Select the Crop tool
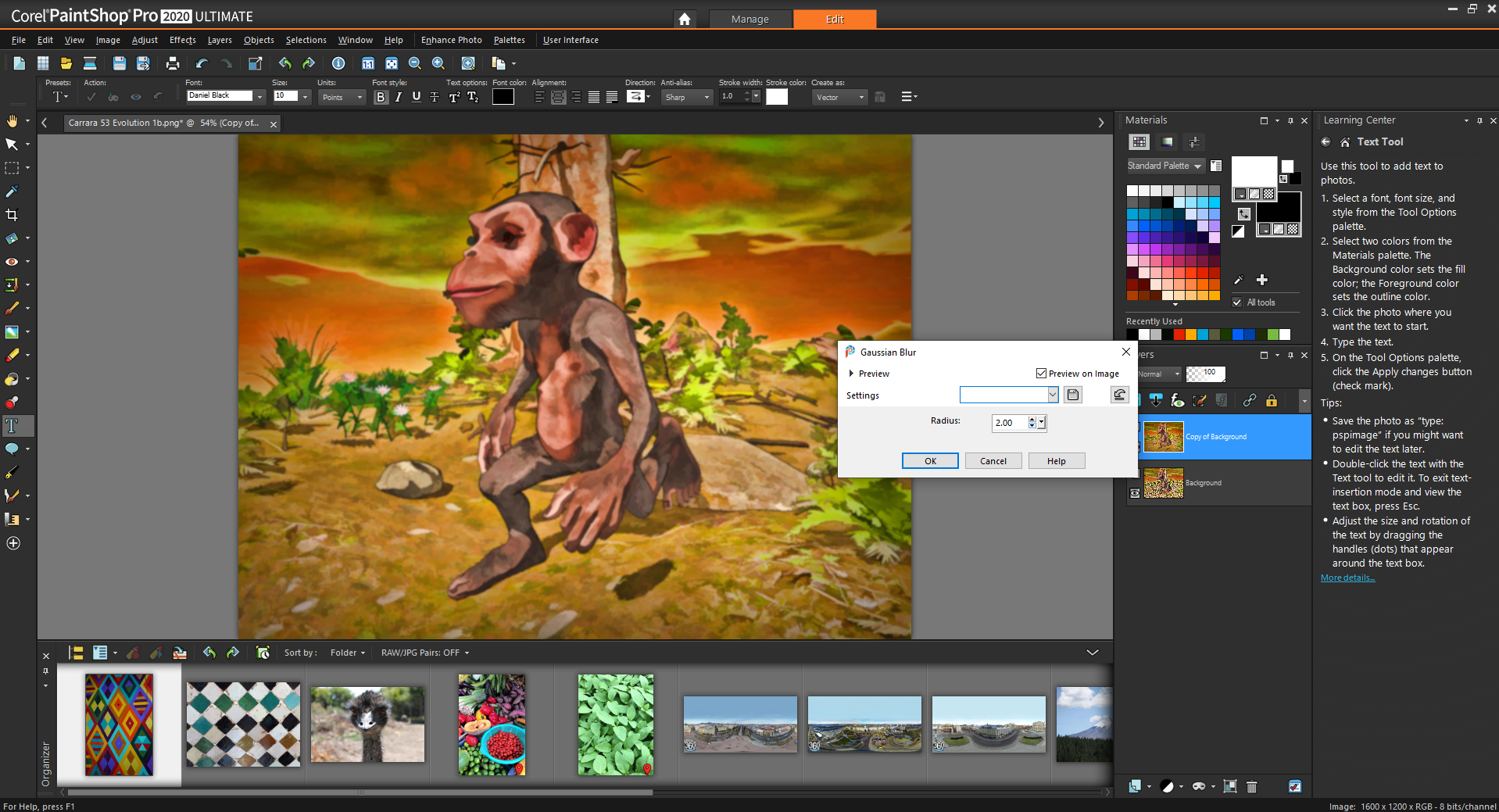Image resolution: width=1499 pixels, height=812 pixels. [12, 215]
